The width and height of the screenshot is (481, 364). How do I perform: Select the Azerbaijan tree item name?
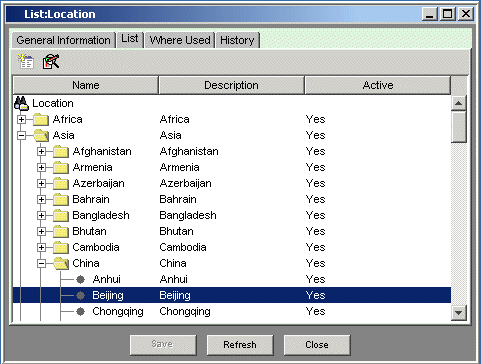point(98,183)
